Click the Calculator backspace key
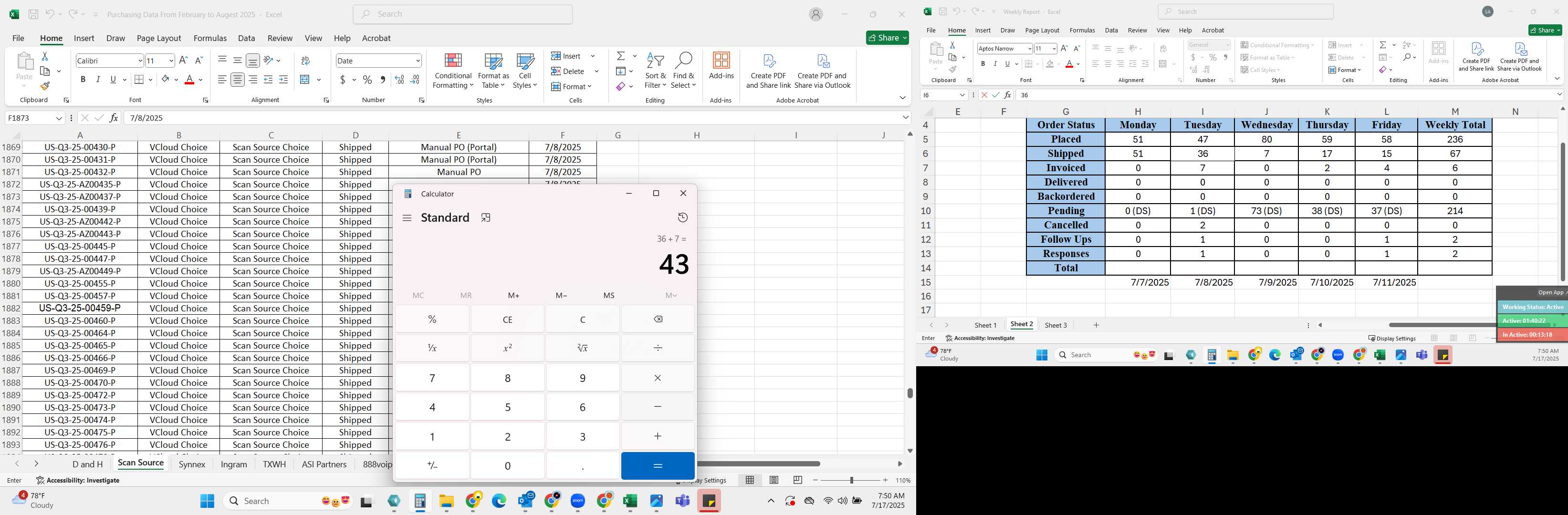The width and height of the screenshot is (1568, 515). (658, 319)
